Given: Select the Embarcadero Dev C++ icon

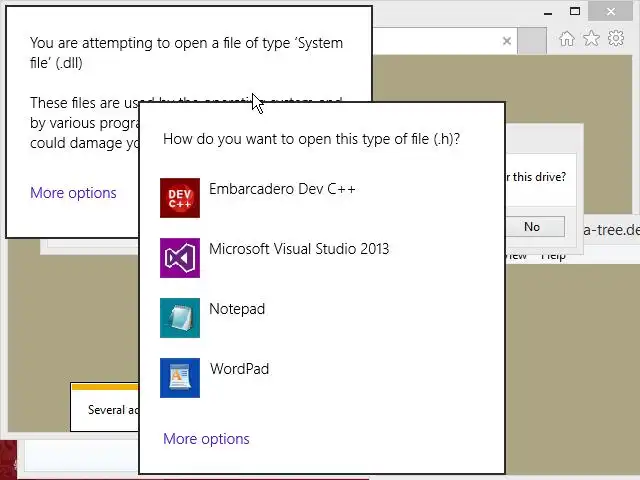Looking at the screenshot, I should pyautogui.click(x=180, y=198).
